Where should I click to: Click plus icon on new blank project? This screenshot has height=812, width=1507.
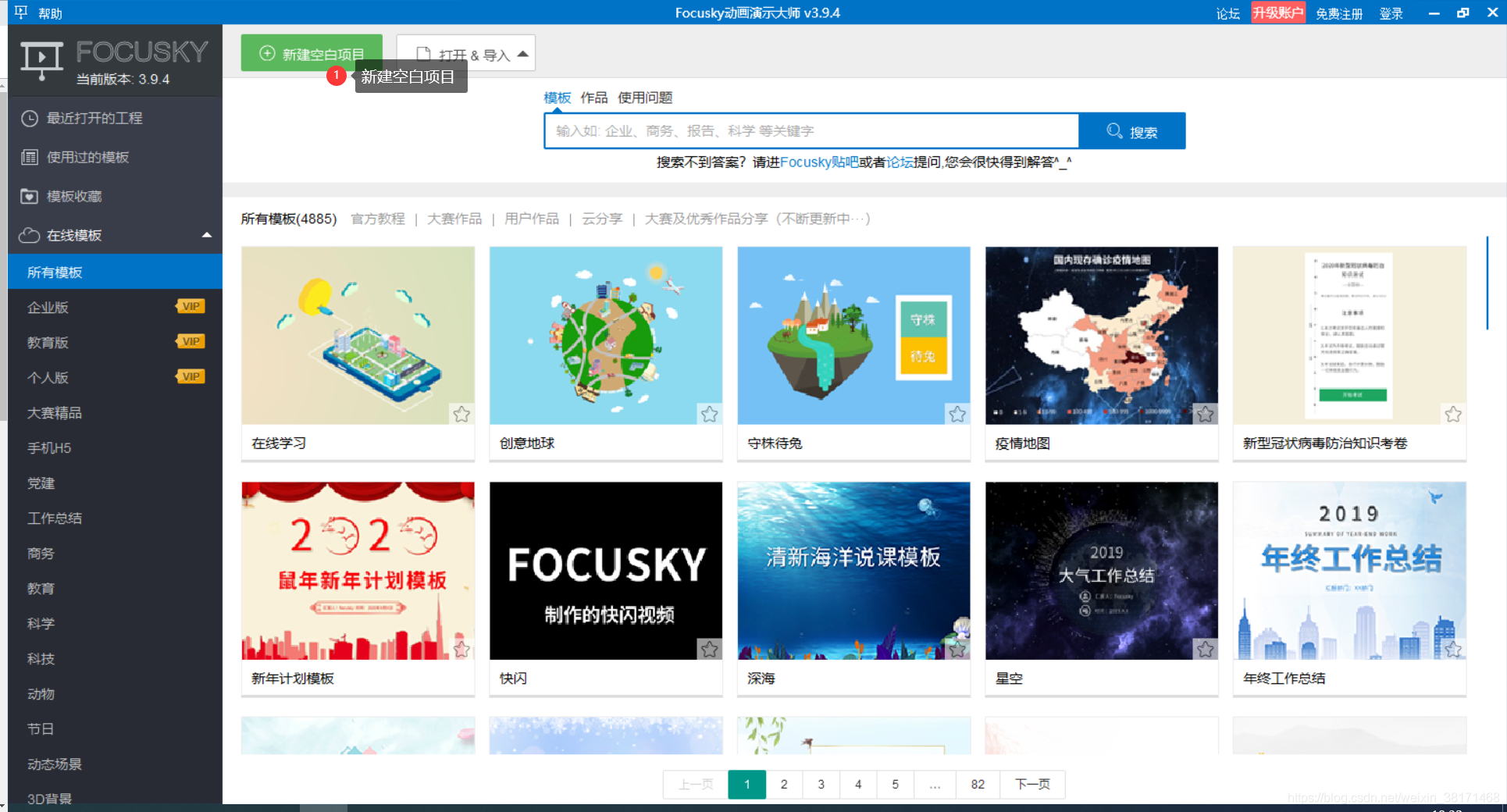pyautogui.click(x=267, y=53)
